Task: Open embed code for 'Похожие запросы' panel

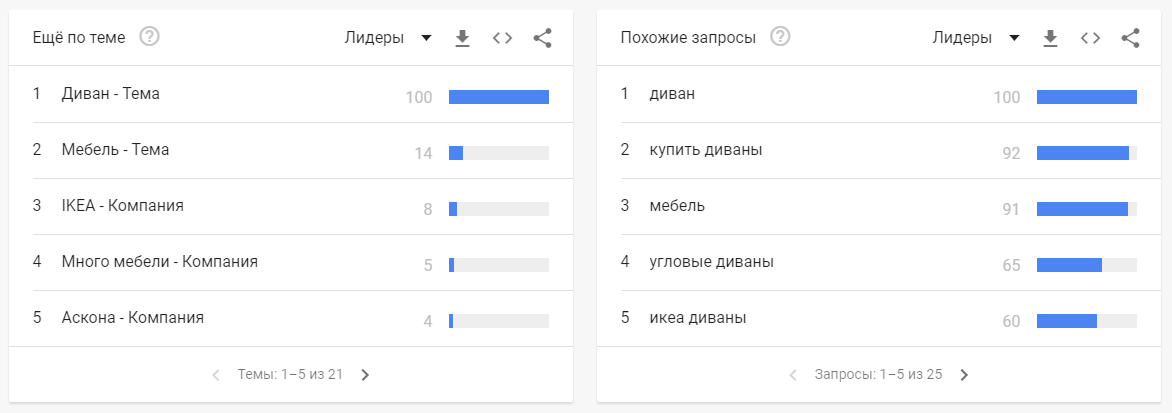Action: pos(1090,38)
